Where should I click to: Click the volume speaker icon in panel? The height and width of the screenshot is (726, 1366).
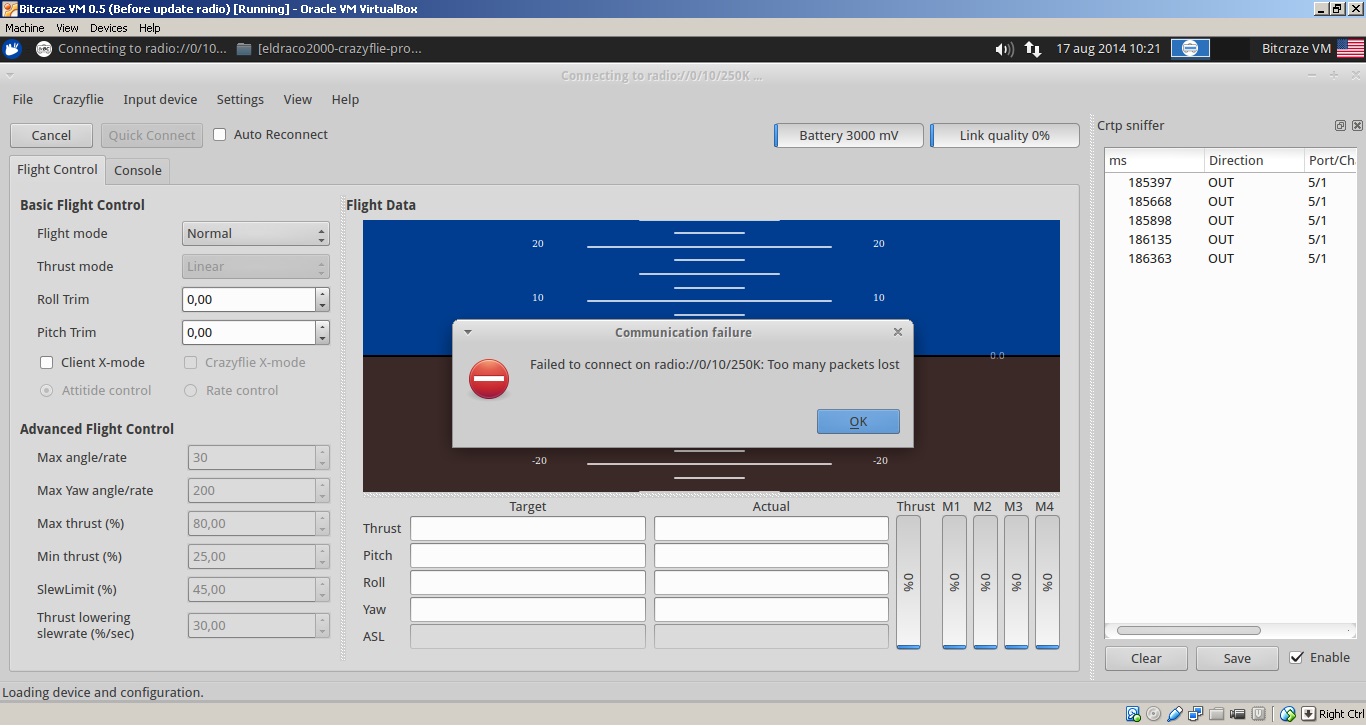[1004, 49]
